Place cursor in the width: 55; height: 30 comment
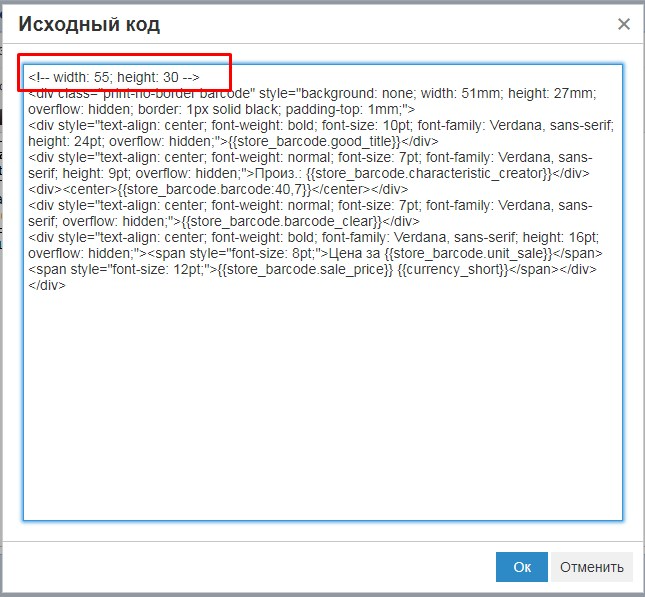645x597 pixels. 114,77
